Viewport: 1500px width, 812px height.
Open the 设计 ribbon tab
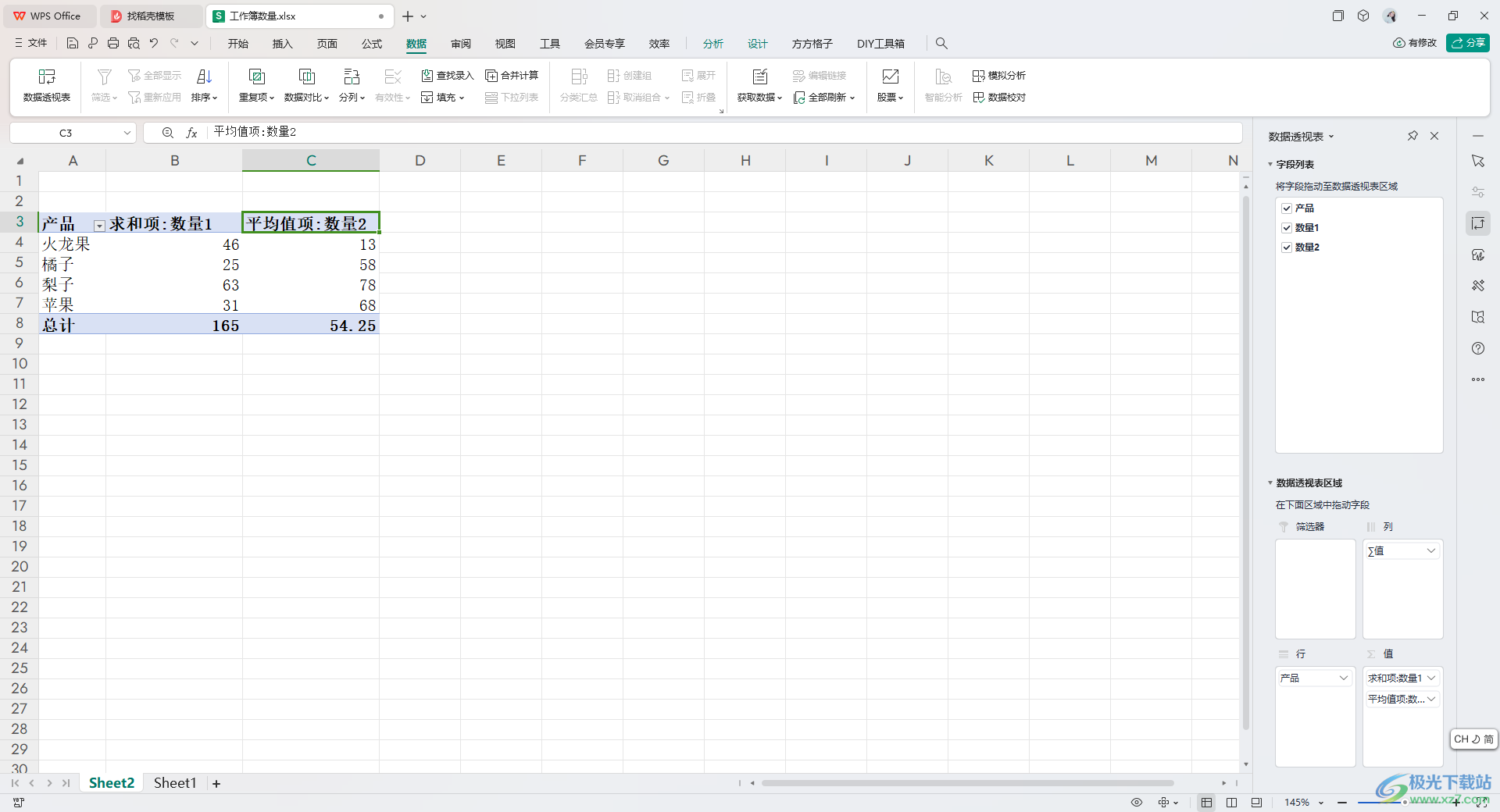click(758, 44)
